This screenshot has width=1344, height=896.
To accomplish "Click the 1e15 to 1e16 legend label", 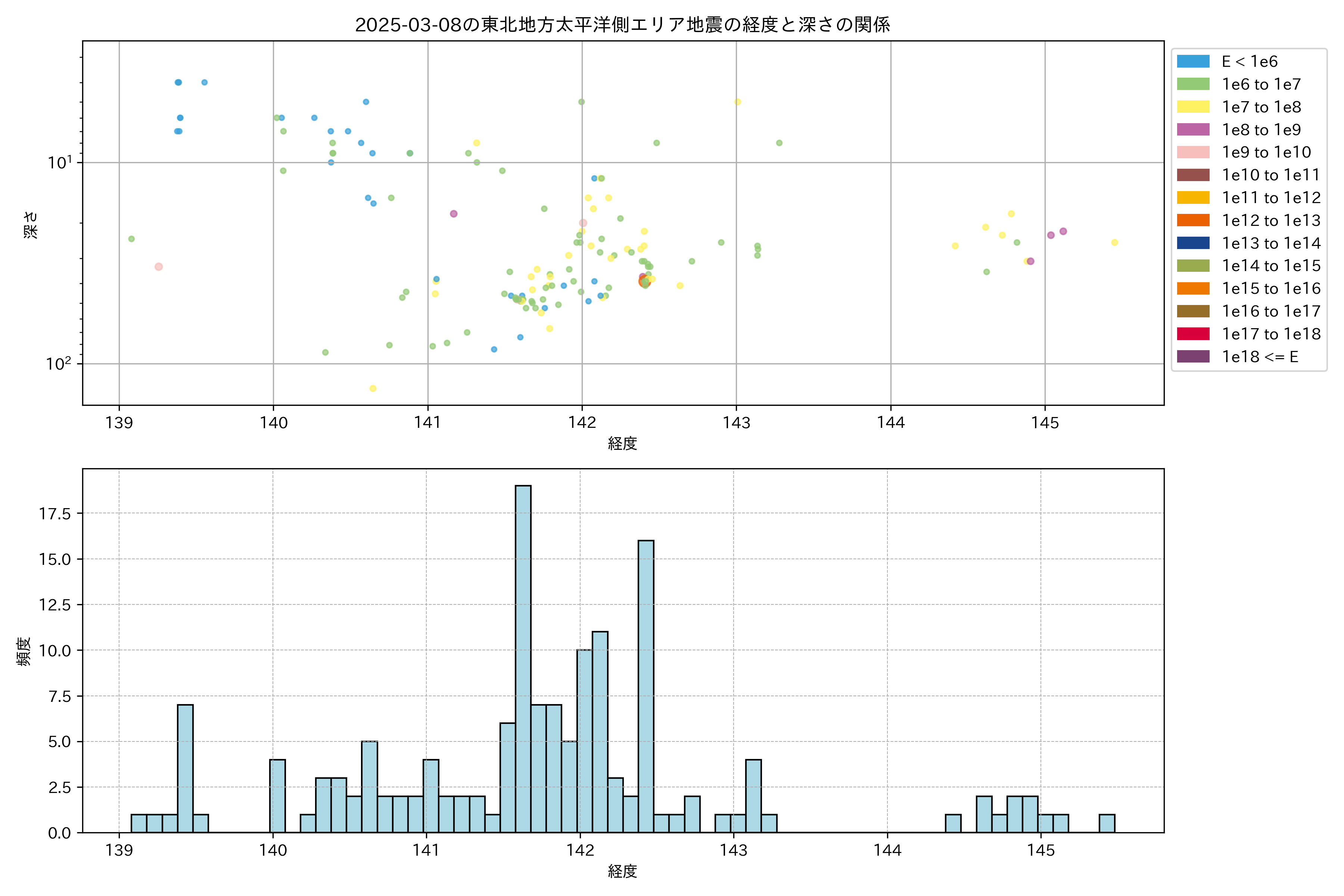I will [1271, 289].
